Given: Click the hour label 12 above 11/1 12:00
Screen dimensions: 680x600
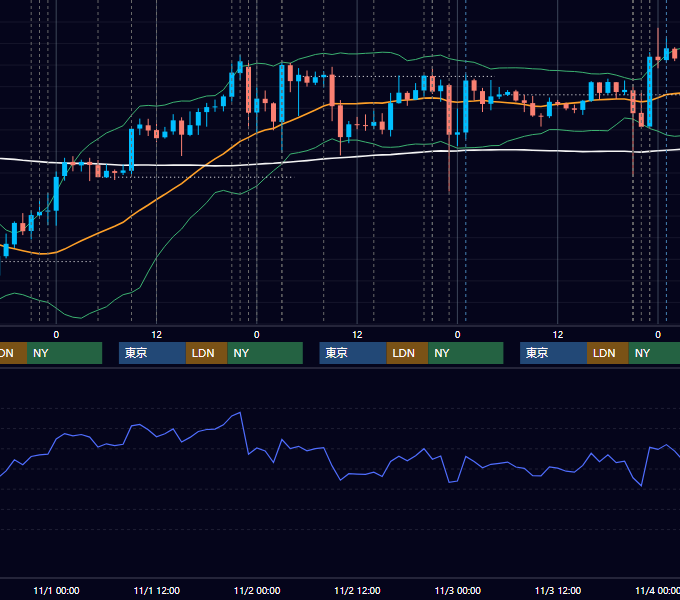Looking at the screenshot, I should tap(157, 335).
